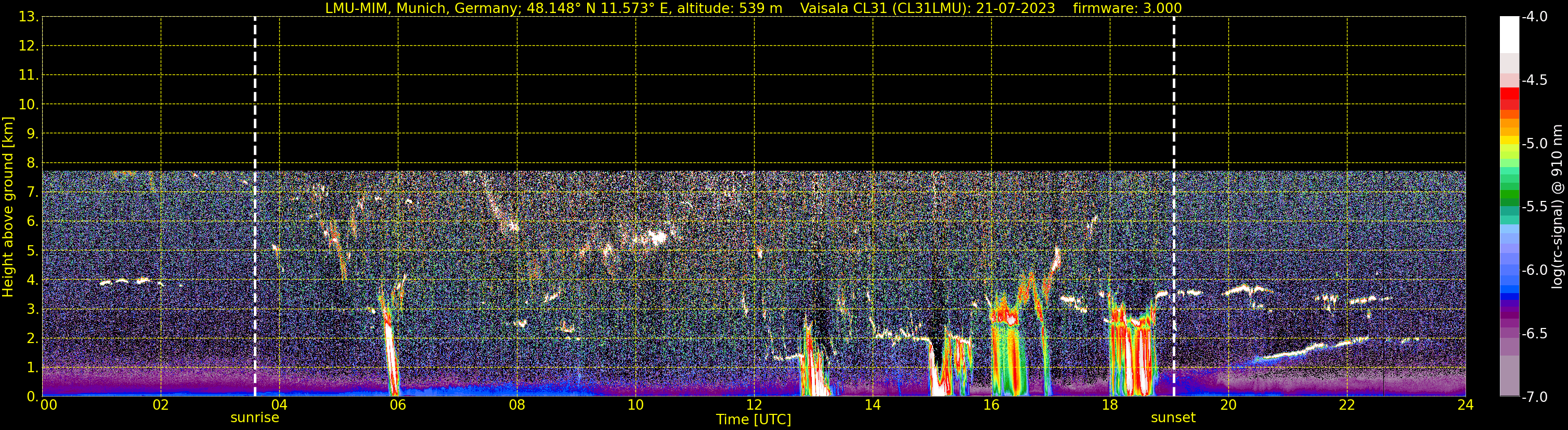The height and width of the screenshot is (430, 1568).
Task: Click the white top of the colorbar
Action: coord(1509,34)
